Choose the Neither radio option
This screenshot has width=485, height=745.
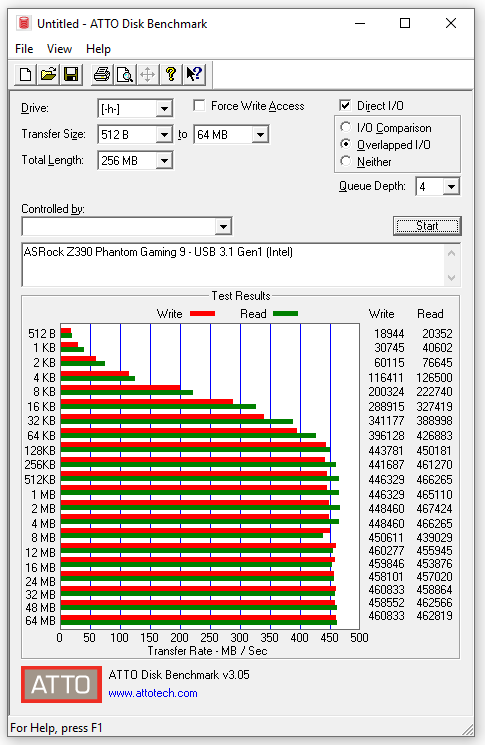[346, 162]
